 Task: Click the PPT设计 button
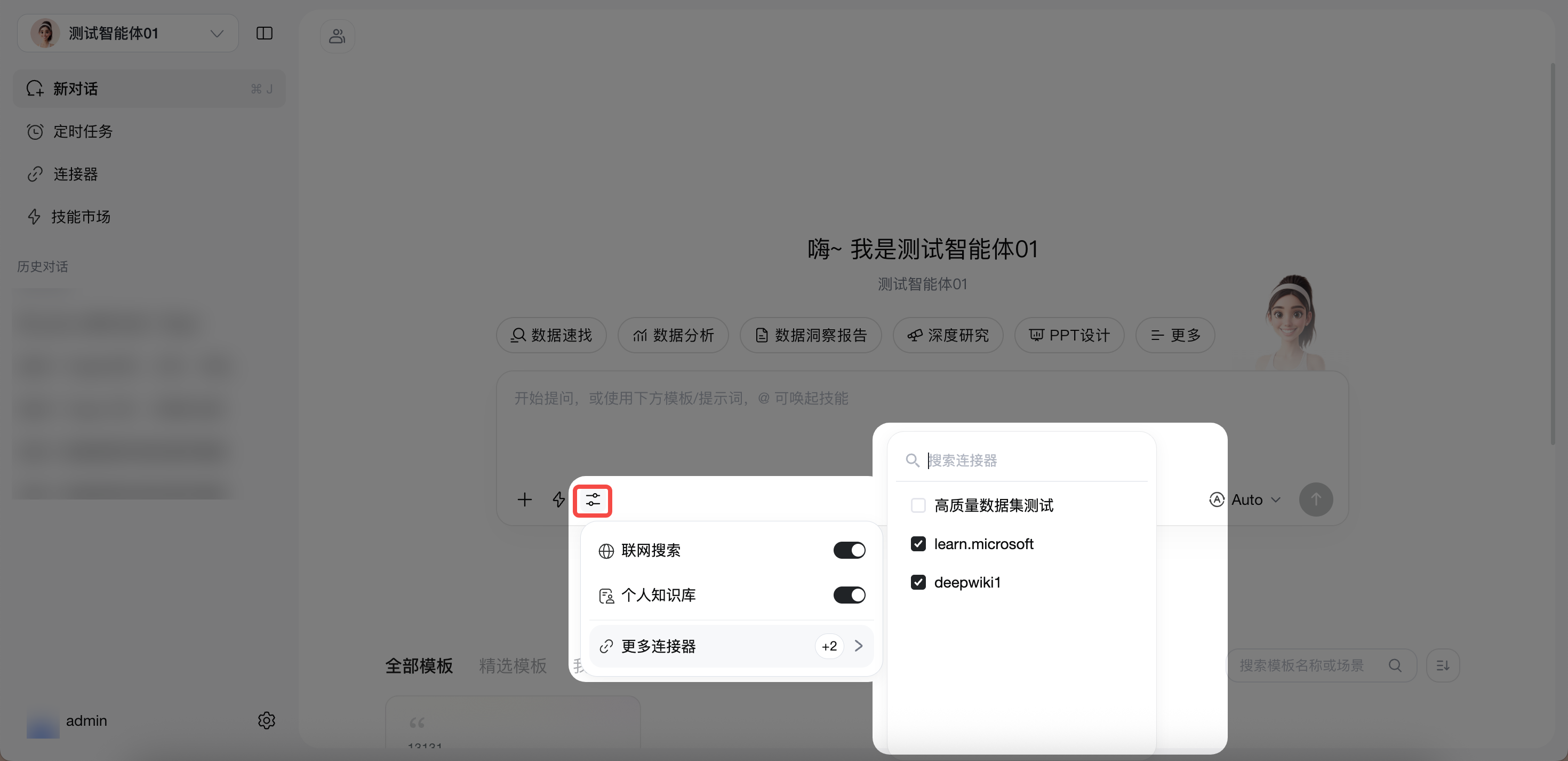click(x=1069, y=335)
